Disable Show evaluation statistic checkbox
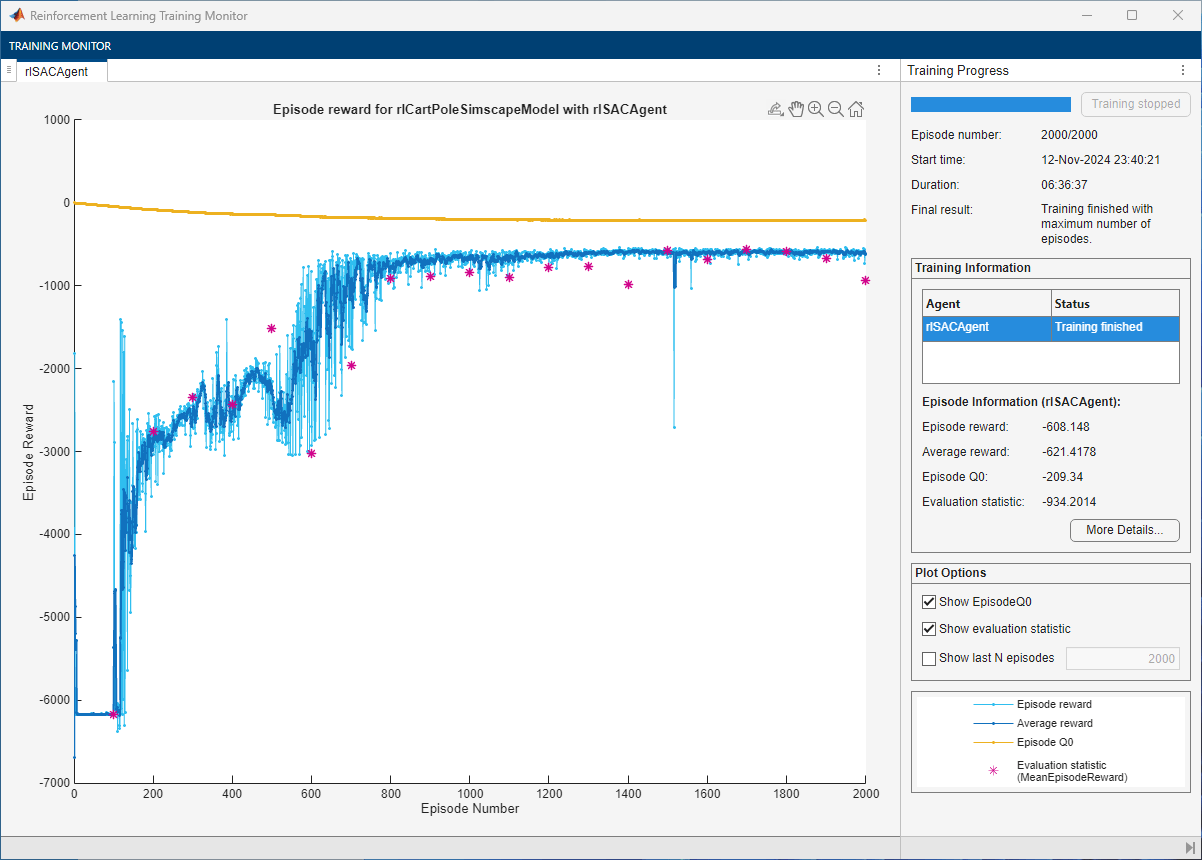Image resolution: width=1202 pixels, height=860 pixels. pos(929,629)
